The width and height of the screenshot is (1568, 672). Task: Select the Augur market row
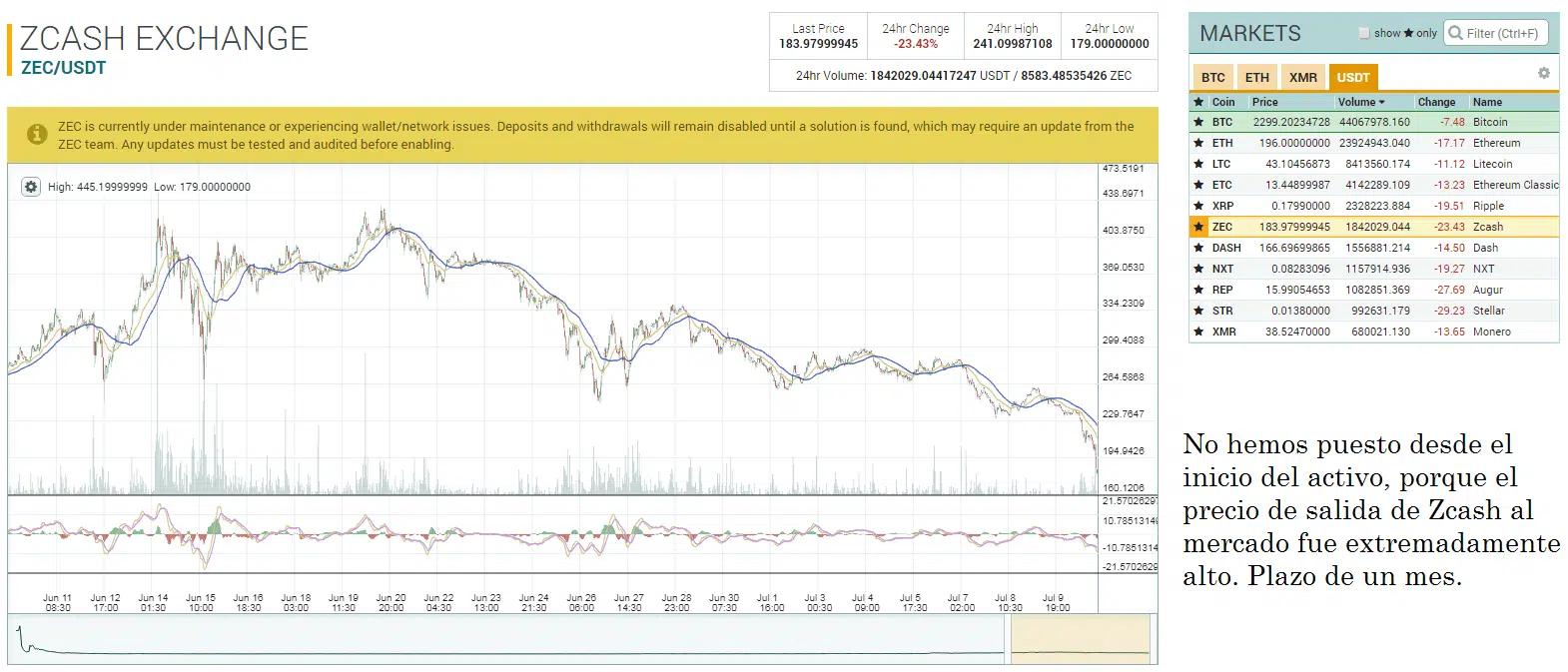pos(1374,290)
